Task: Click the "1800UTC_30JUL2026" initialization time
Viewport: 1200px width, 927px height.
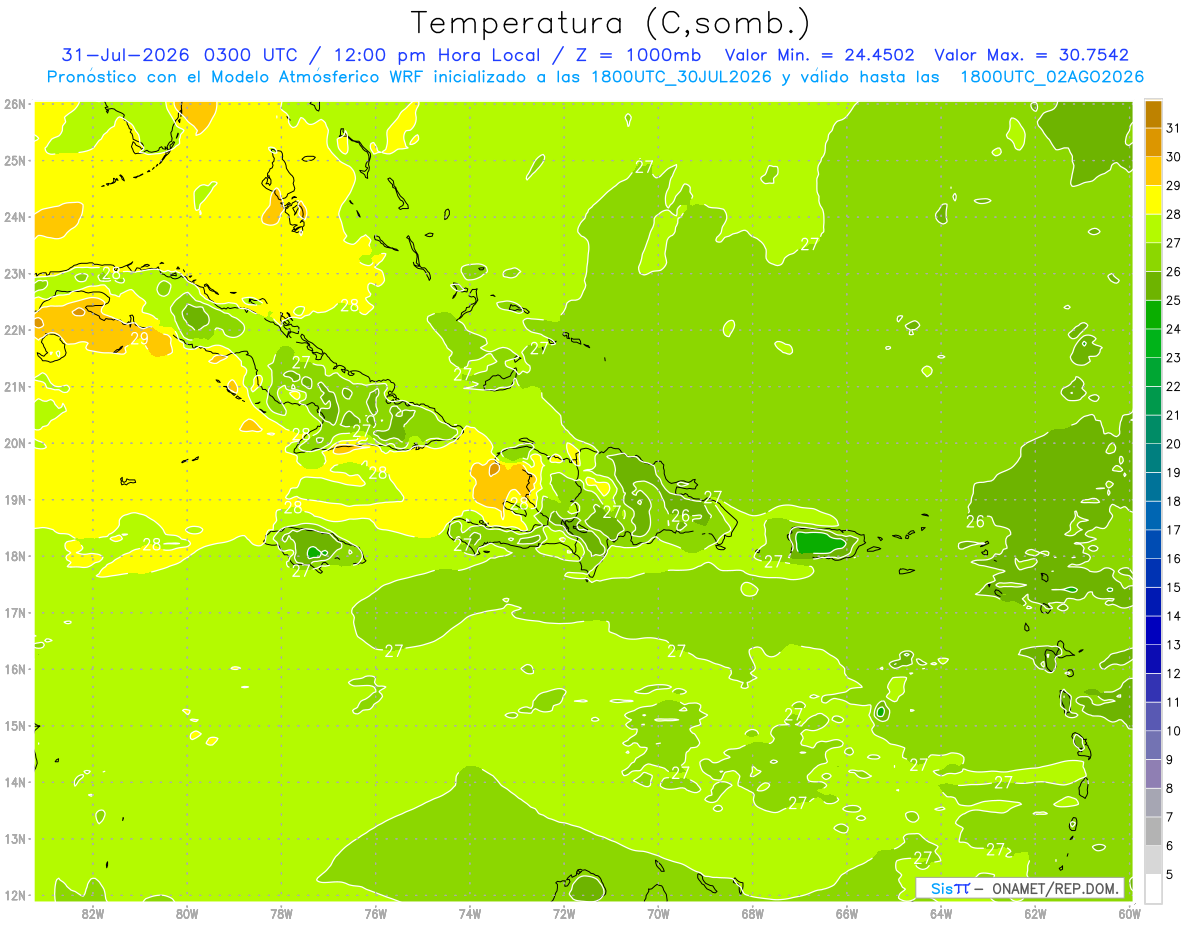Action: click(x=681, y=77)
